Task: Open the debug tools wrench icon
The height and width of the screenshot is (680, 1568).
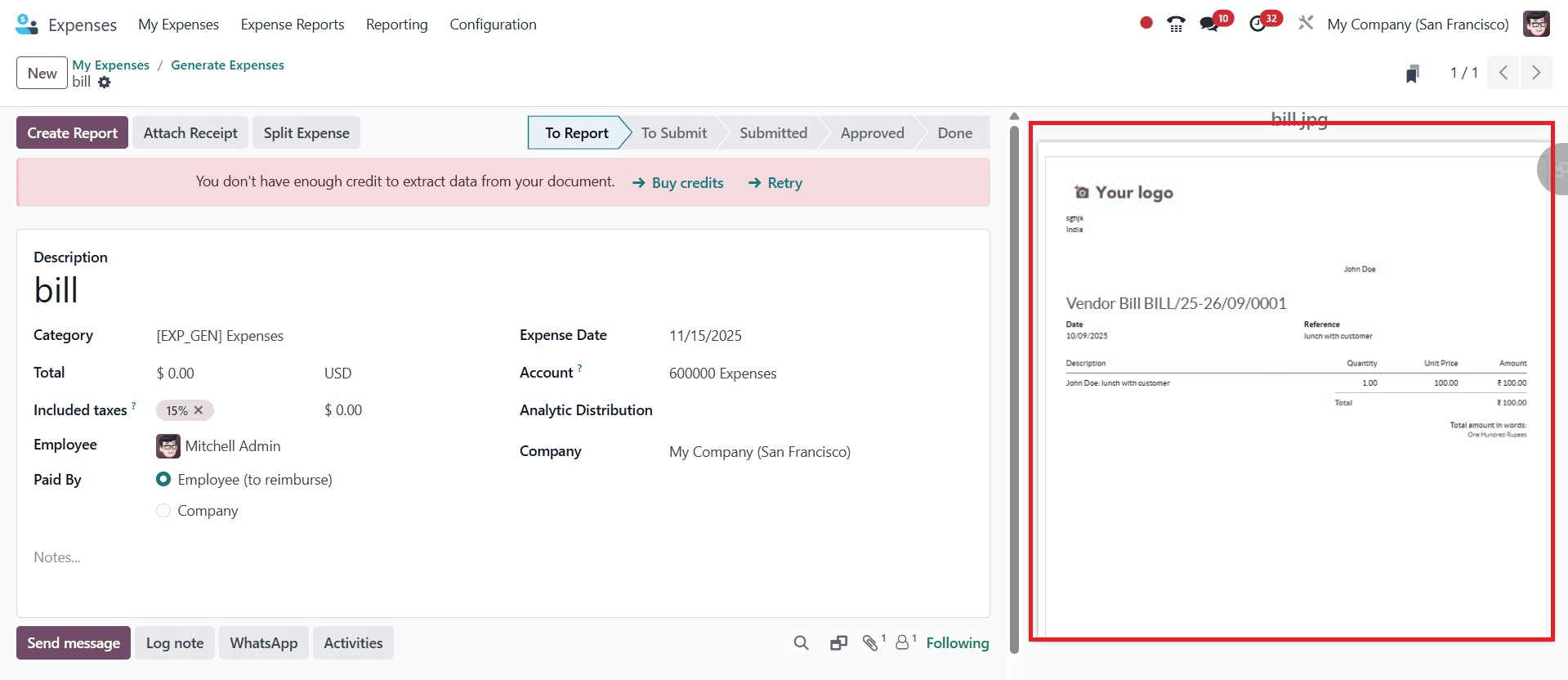Action: pos(1306,24)
